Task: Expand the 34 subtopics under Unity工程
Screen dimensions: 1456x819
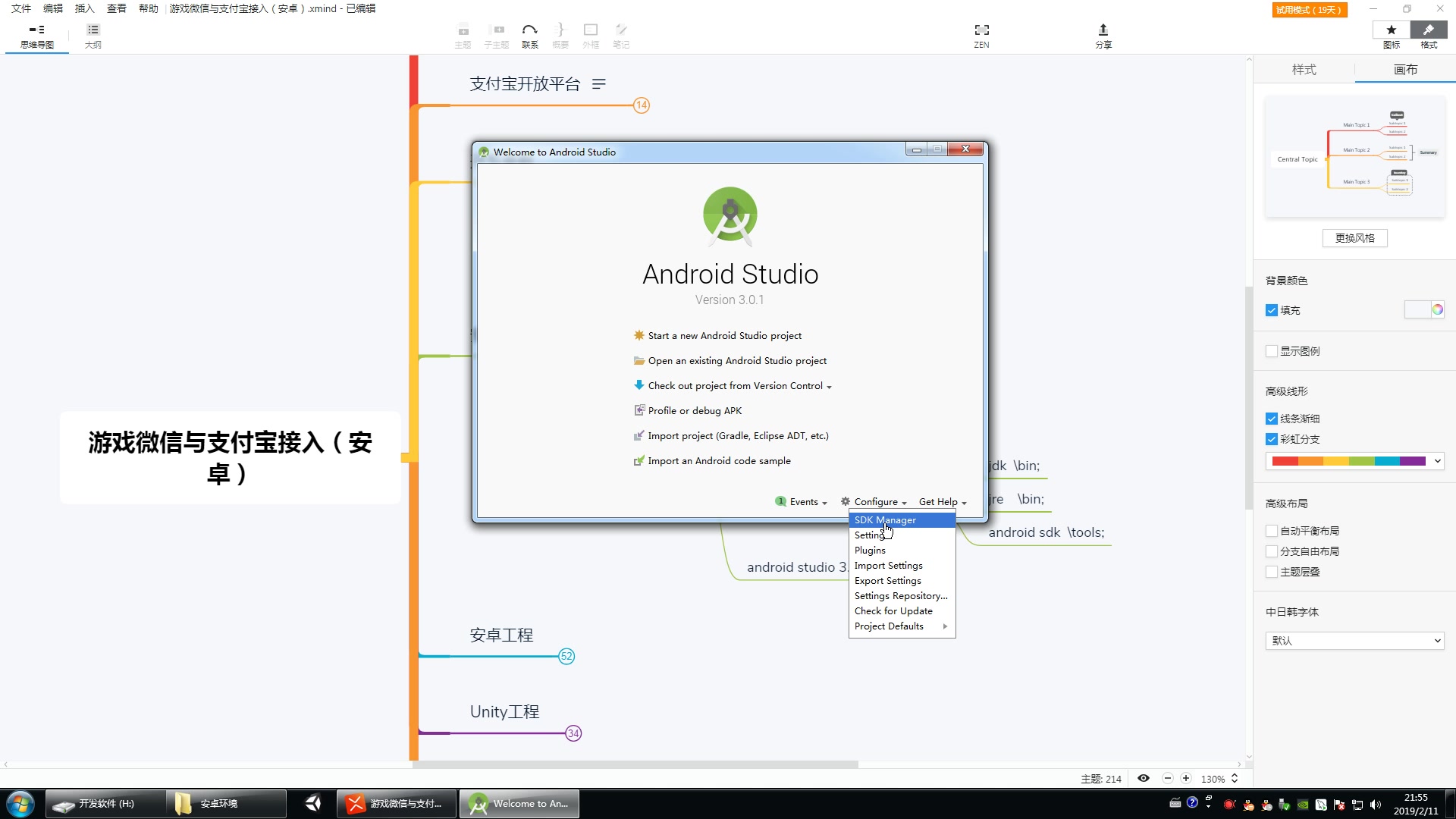Action: (x=573, y=733)
